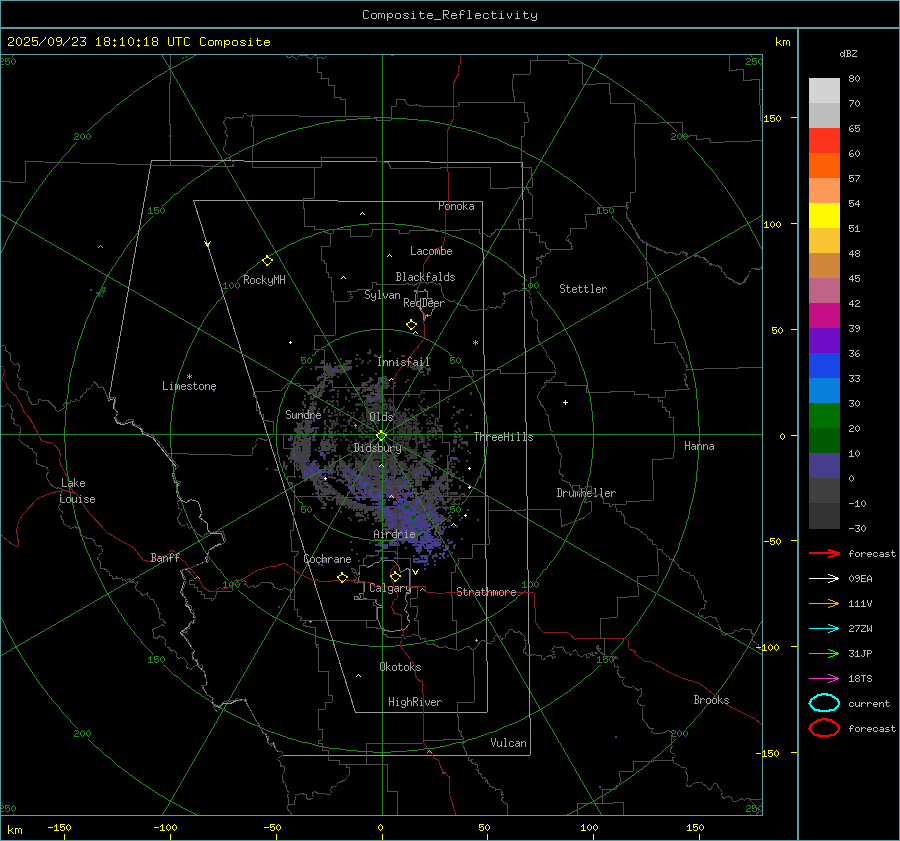
Task: Click the green 31JP arrow in the legend
Action: pyautogui.click(x=823, y=653)
